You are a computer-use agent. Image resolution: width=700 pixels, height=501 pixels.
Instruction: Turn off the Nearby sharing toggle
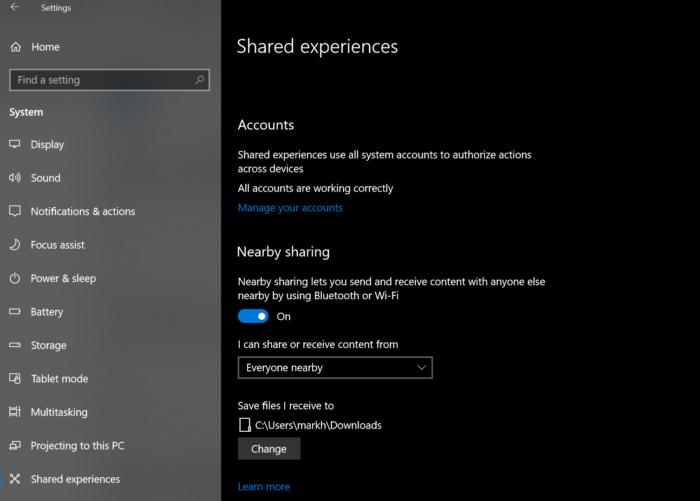point(253,316)
